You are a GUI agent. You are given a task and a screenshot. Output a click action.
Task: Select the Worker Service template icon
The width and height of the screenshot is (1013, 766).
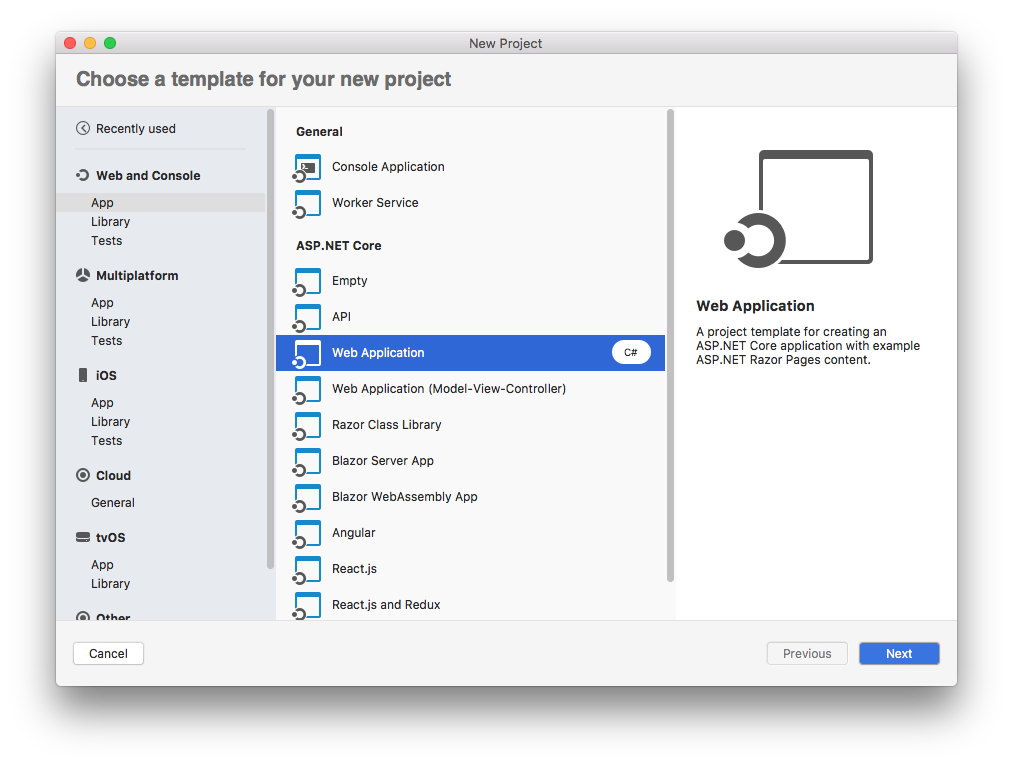[x=306, y=203]
